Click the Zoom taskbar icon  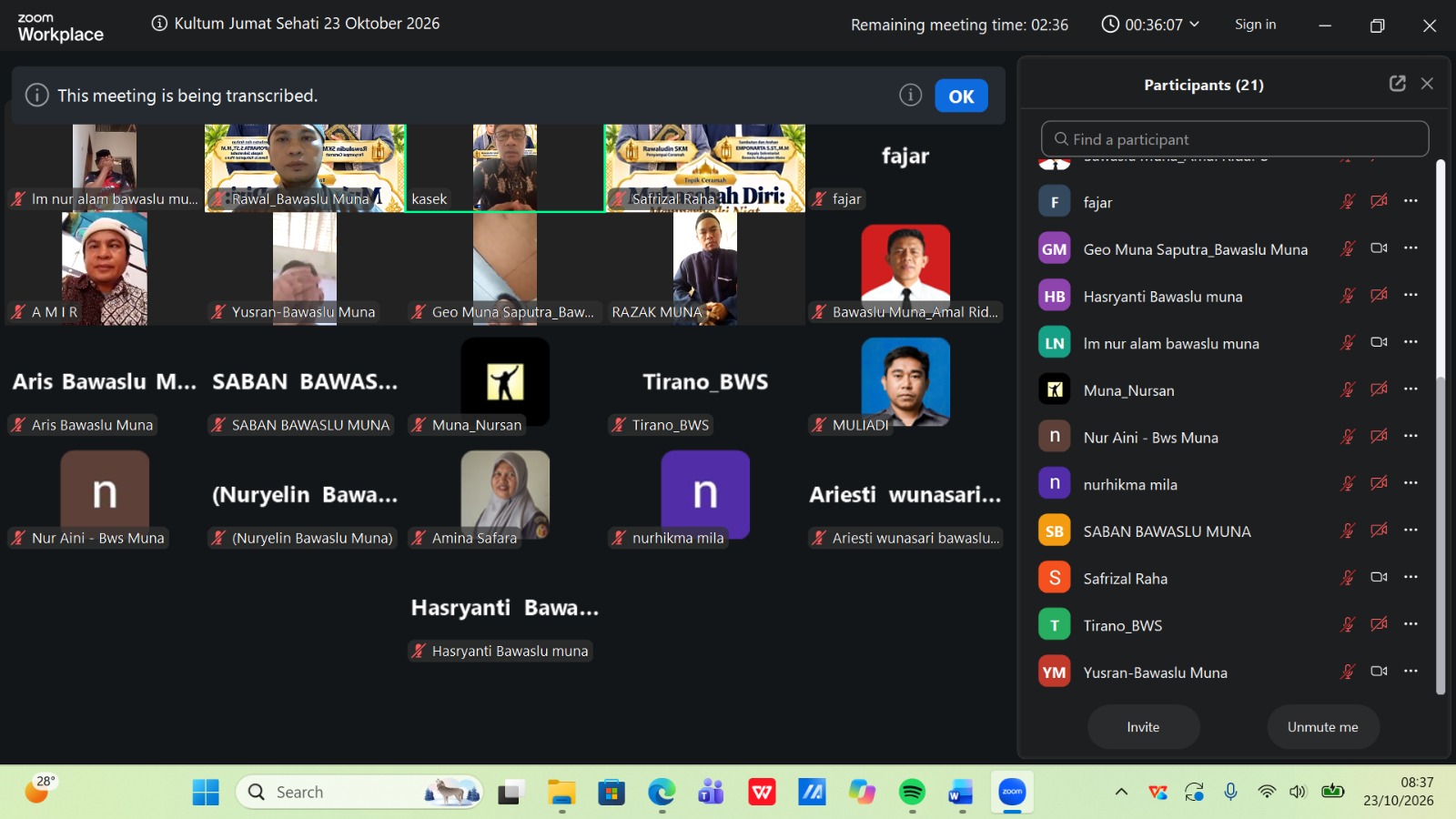coord(1012,793)
